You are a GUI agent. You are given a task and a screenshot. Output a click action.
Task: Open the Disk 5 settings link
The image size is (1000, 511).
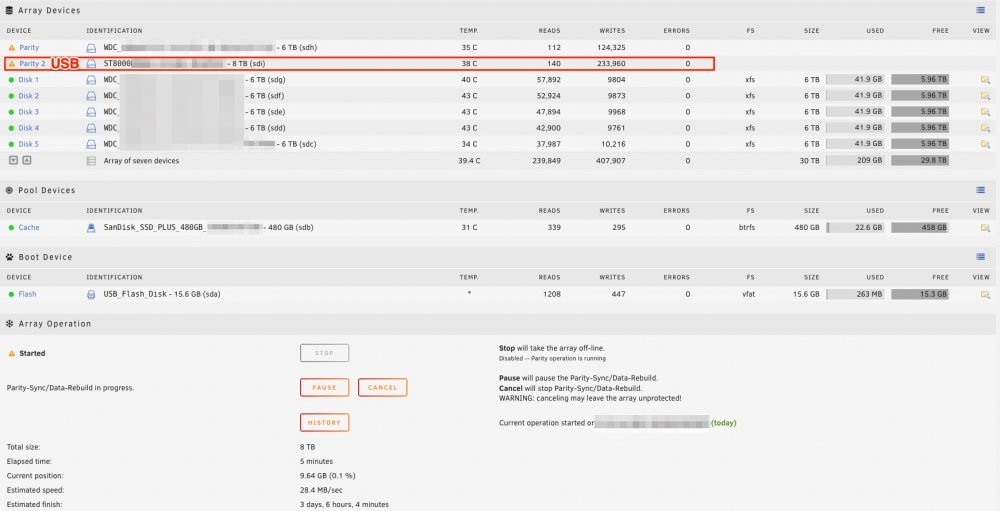click(x=29, y=144)
